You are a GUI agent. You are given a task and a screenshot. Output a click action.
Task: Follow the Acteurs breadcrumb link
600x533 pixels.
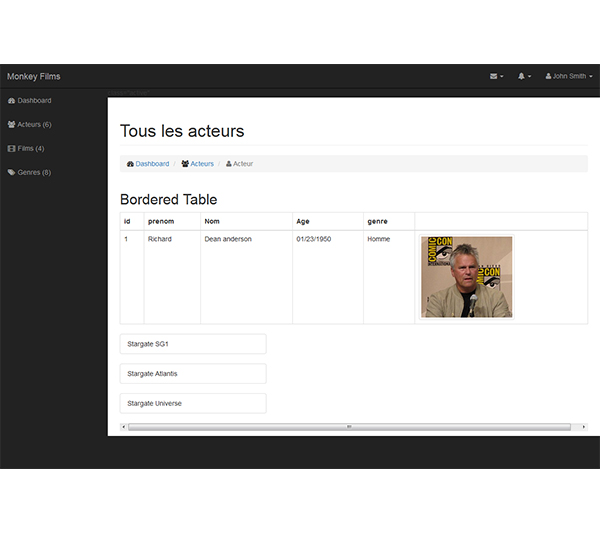202,164
